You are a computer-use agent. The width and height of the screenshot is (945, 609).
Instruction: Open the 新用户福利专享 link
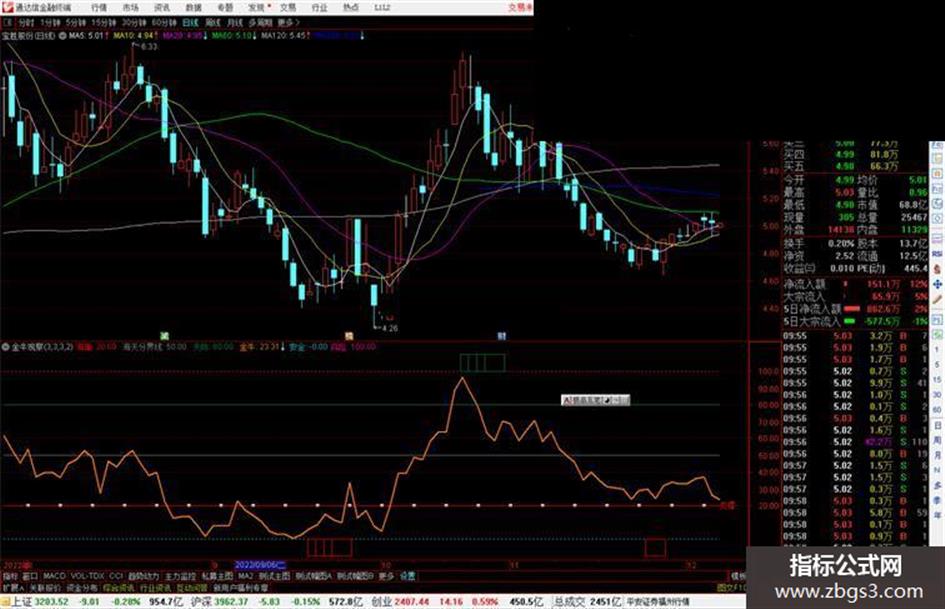point(240,587)
